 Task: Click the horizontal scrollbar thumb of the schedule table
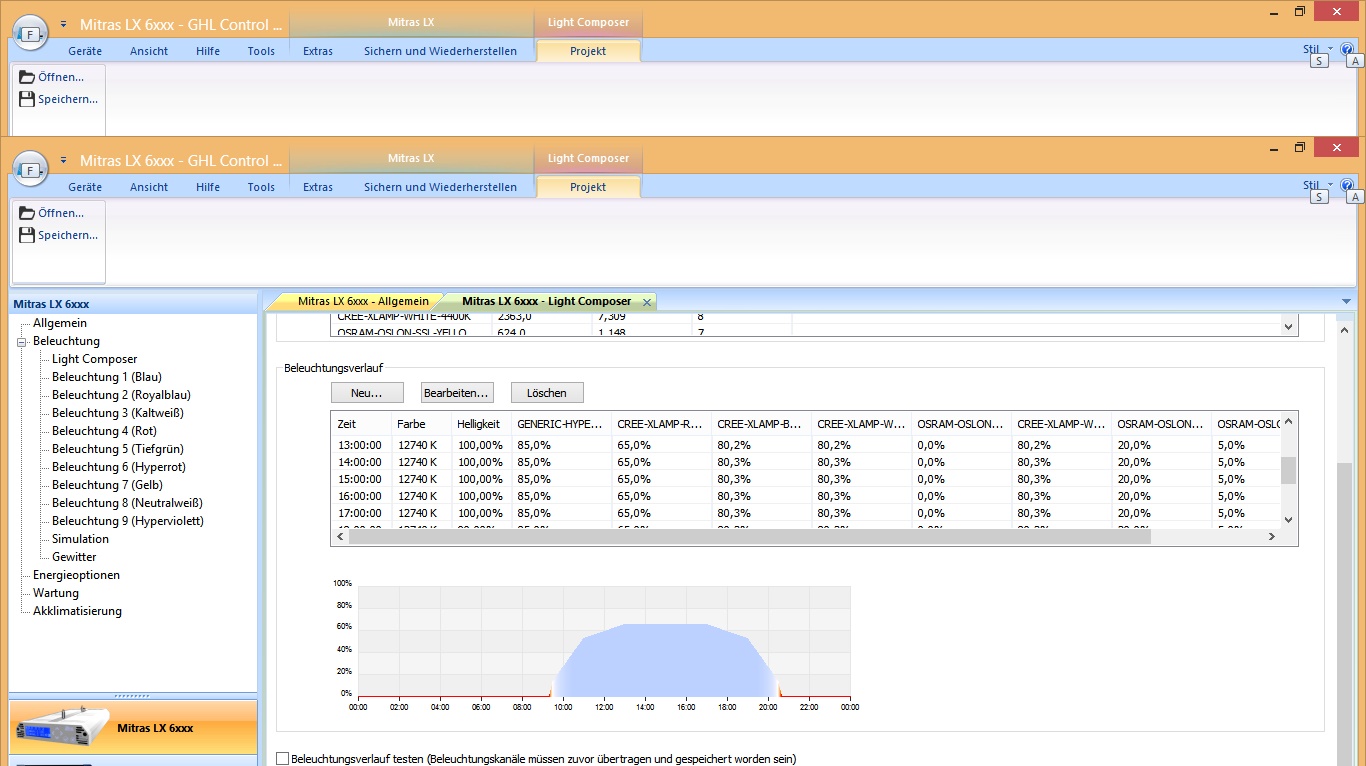(750, 537)
